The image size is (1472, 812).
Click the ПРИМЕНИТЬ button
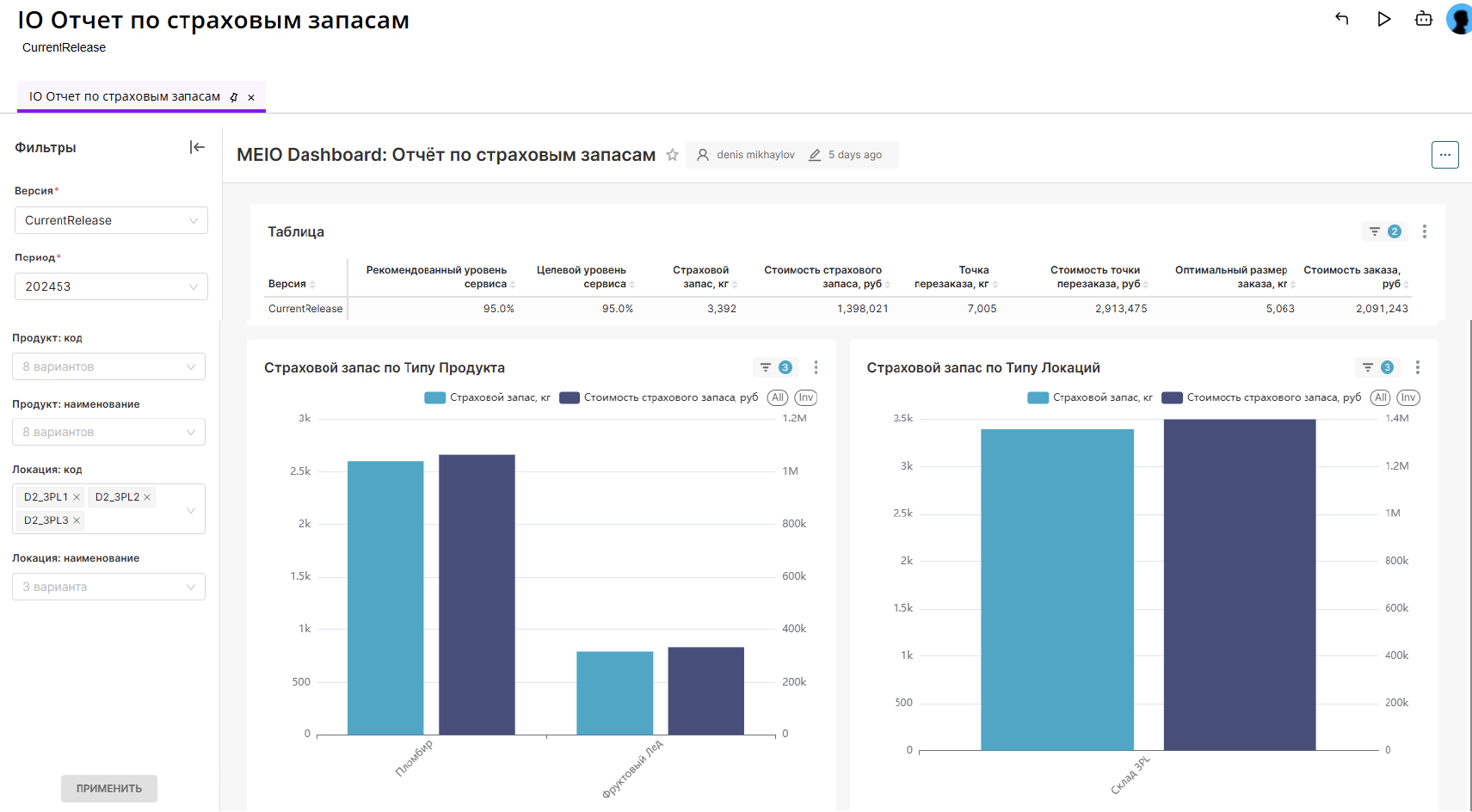coord(108,788)
